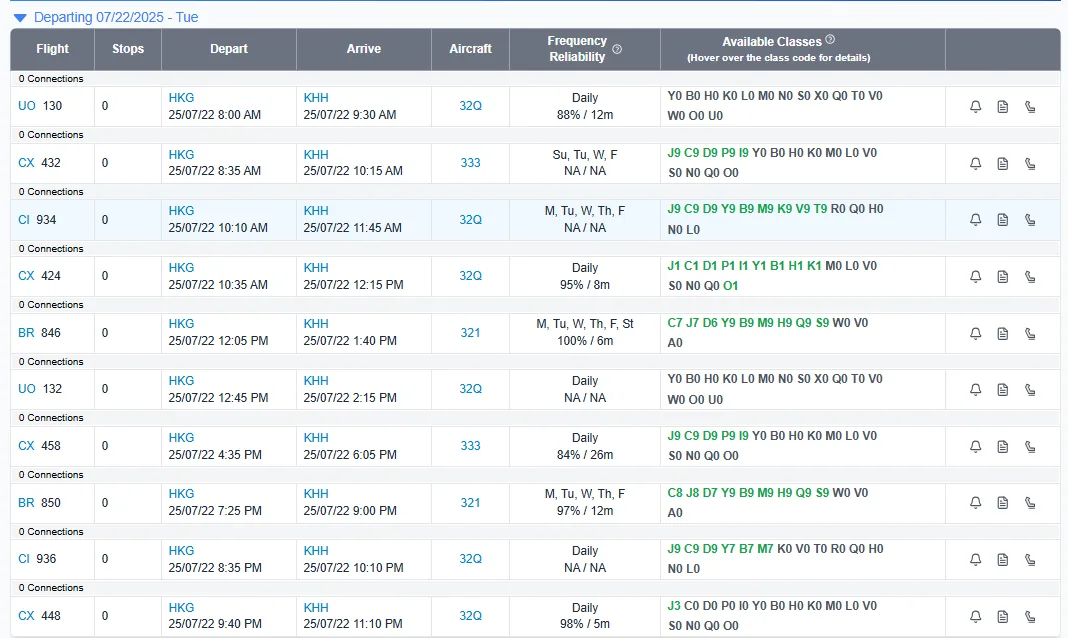The height and width of the screenshot is (638, 1068).
Task: Click the help icon beside Frequency Reliability header
Action: coord(617,49)
